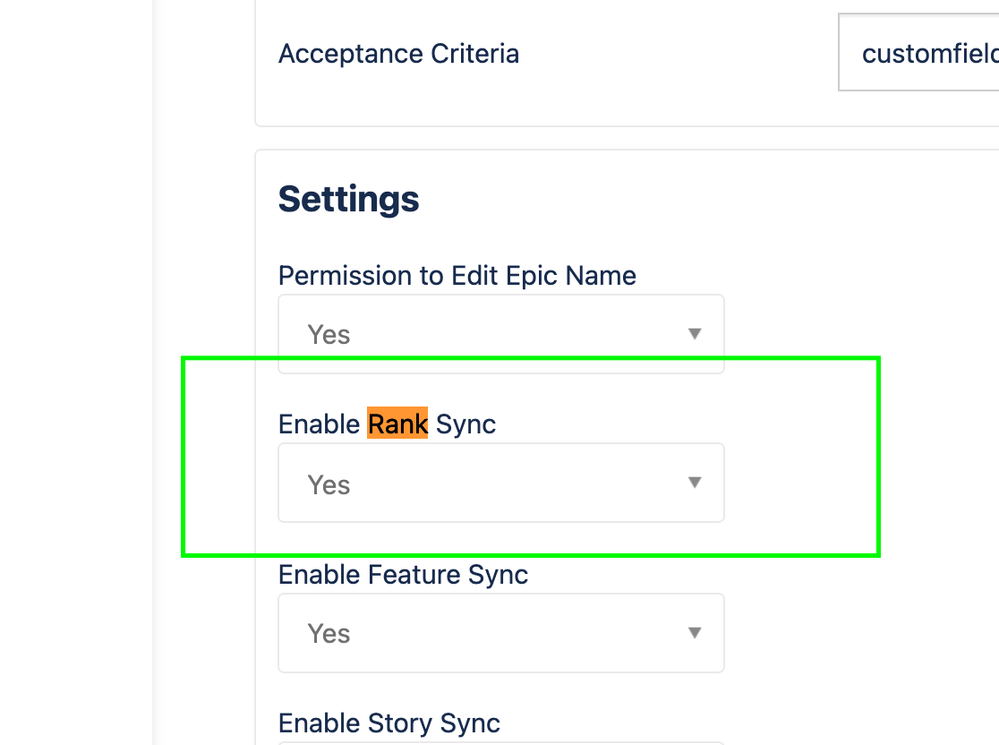Screen dimensions: 999x745
Task: Click the Yes value in Rank Sync
Action: coord(329,485)
